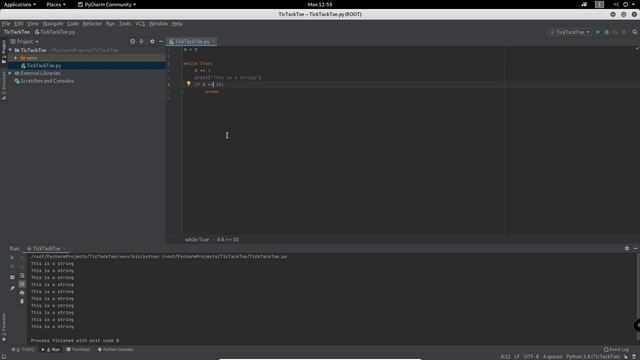Screen dimensions: 640x360
Task: Click the Run panel layout icon
Action: [x=12, y=277]
